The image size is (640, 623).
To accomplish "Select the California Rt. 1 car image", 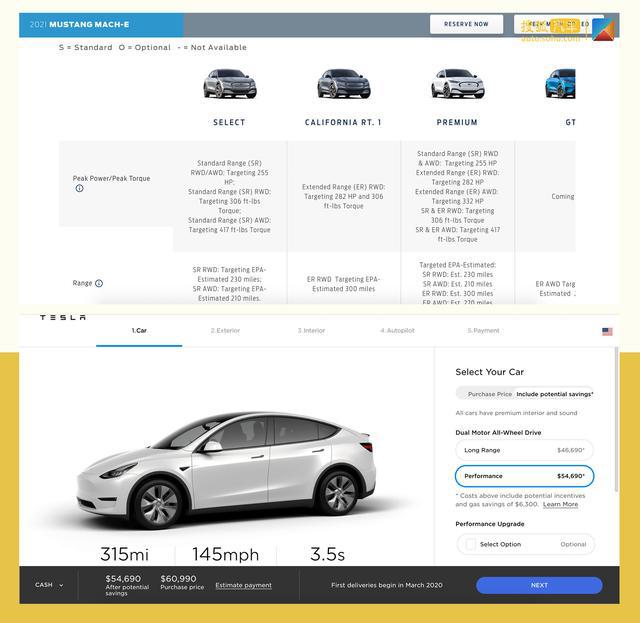I will (x=344, y=84).
